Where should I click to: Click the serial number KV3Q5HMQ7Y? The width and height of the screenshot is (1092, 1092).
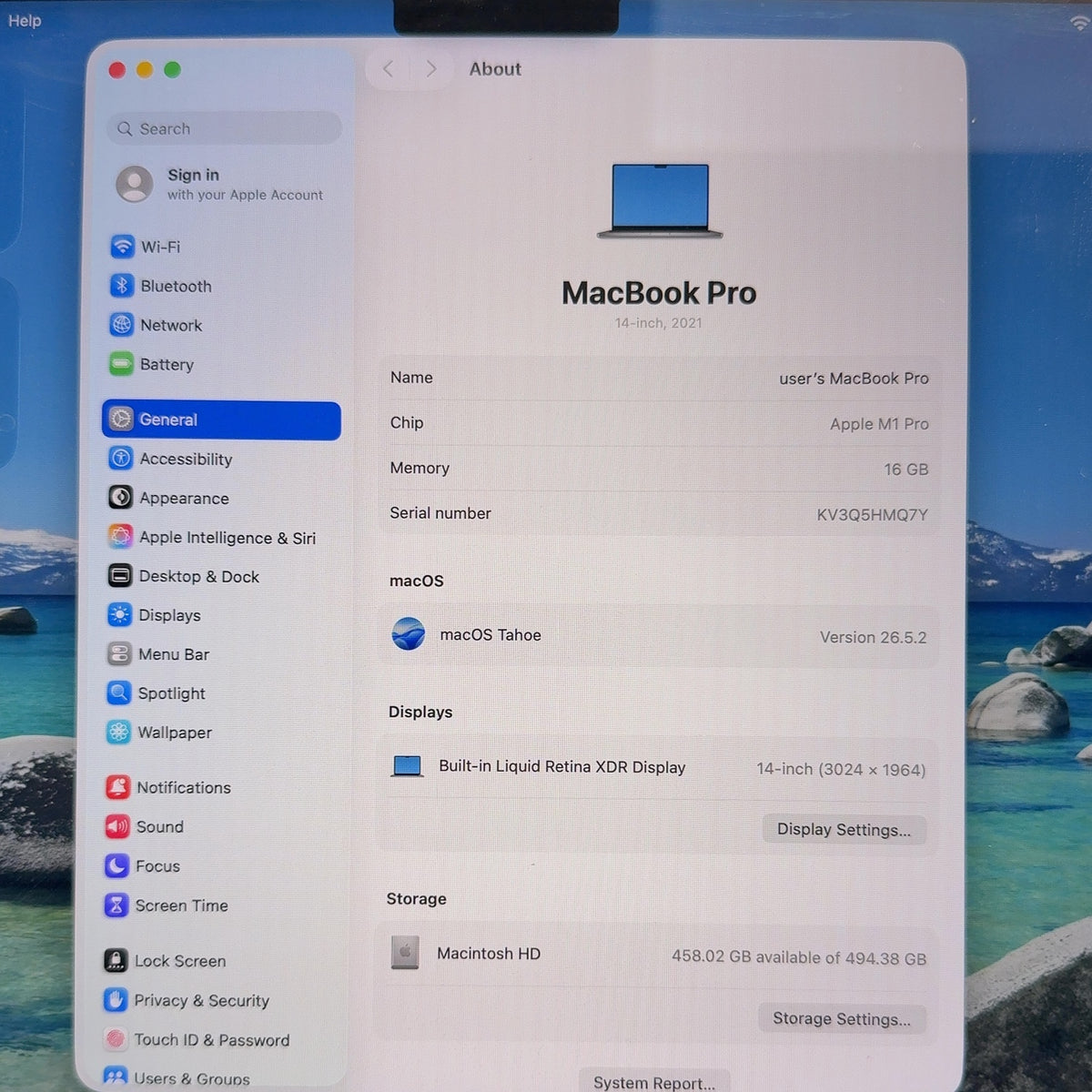click(x=872, y=515)
